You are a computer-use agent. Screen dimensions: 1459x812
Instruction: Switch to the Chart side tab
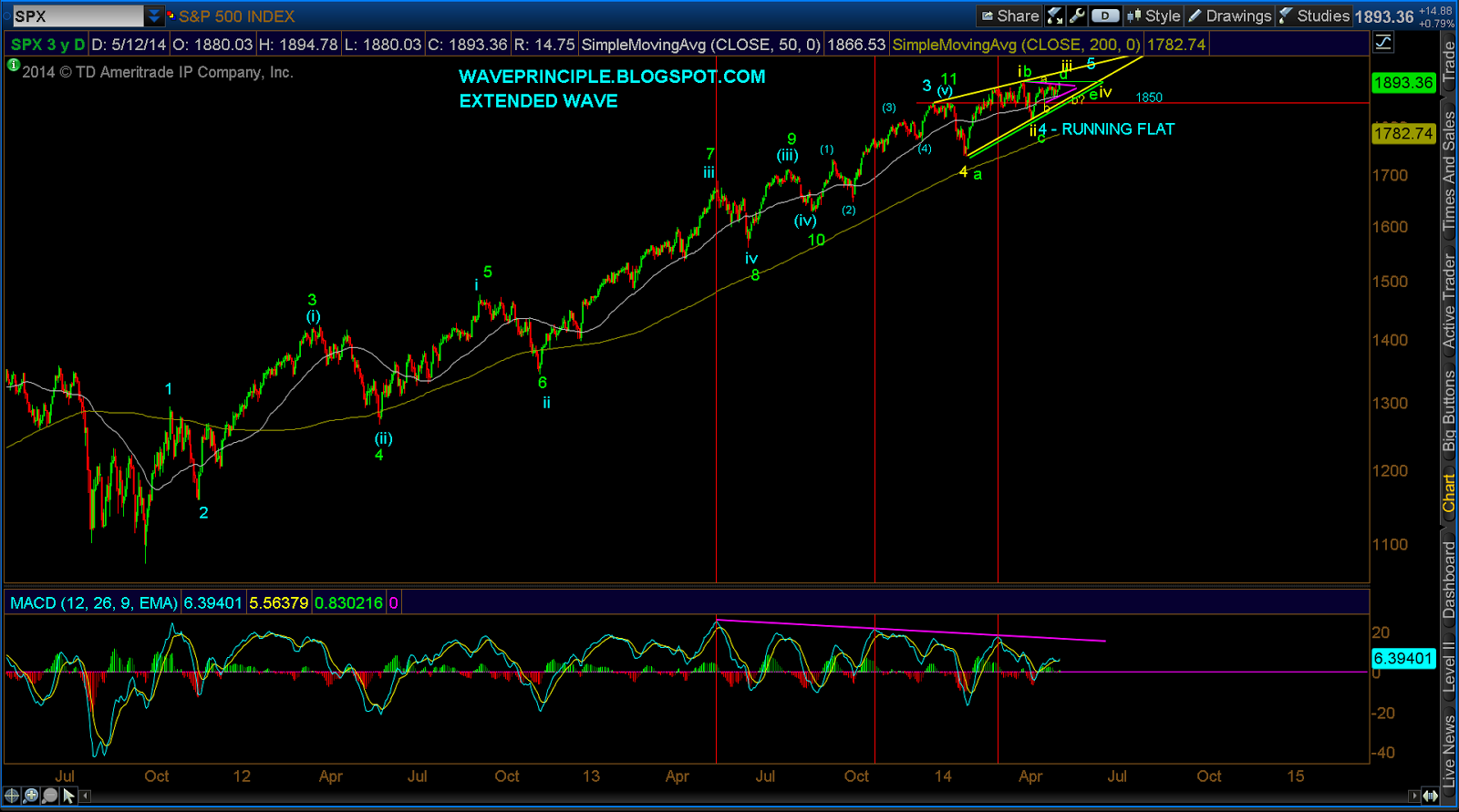click(x=1449, y=493)
